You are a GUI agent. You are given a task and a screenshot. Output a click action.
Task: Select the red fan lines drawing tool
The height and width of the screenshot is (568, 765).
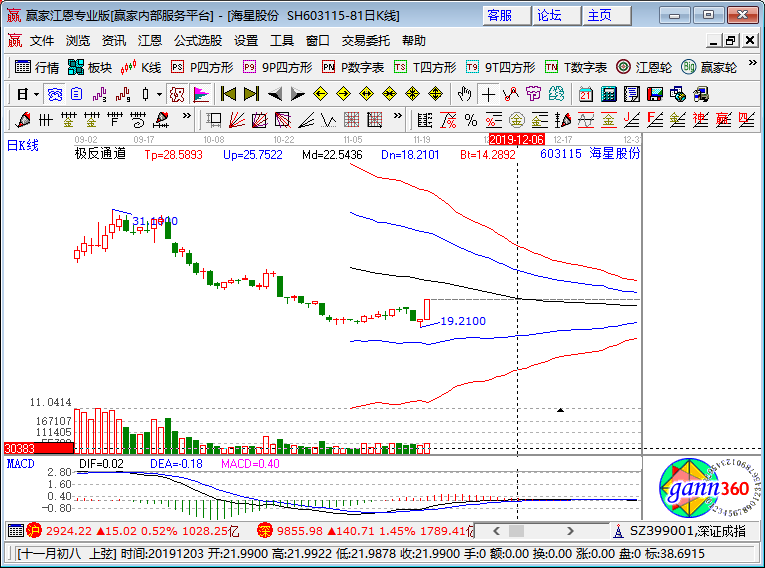237,120
